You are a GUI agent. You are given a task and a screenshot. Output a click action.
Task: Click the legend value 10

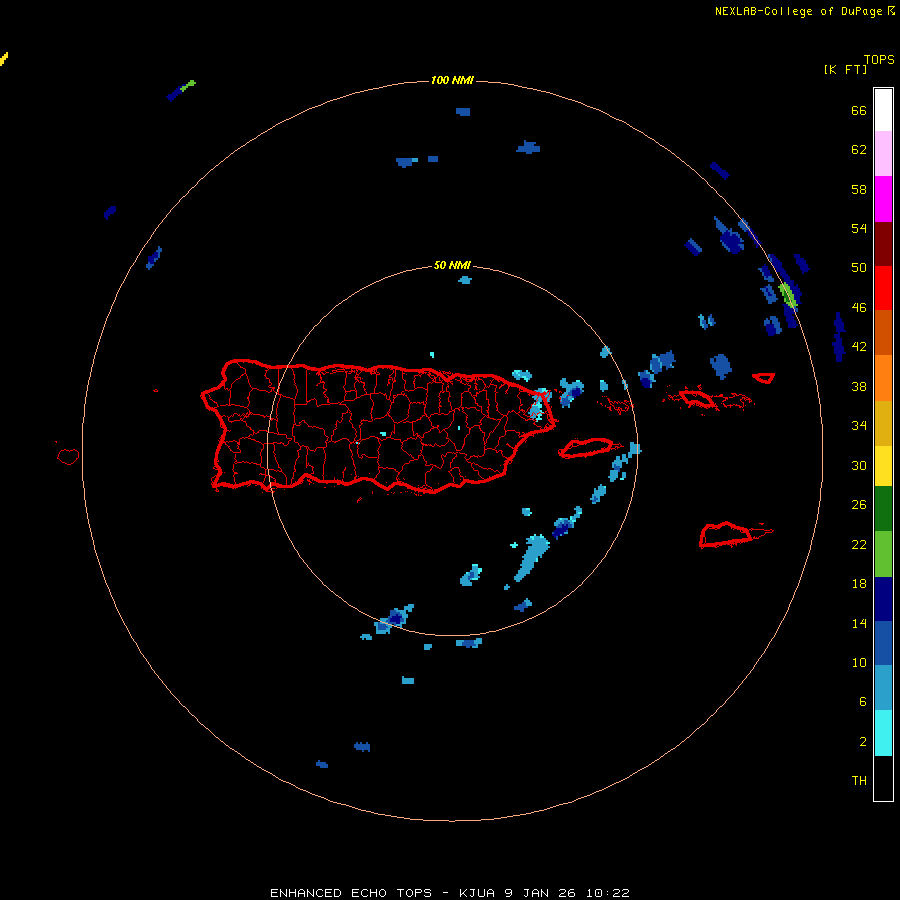(859, 662)
